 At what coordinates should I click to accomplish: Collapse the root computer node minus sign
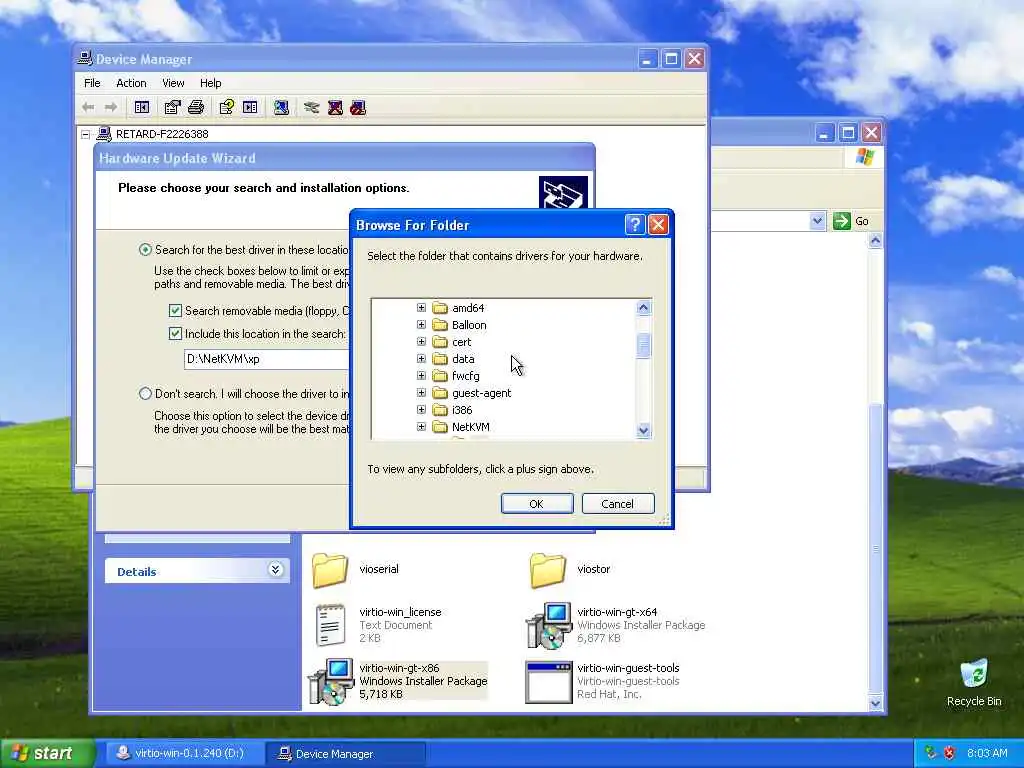coord(86,135)
